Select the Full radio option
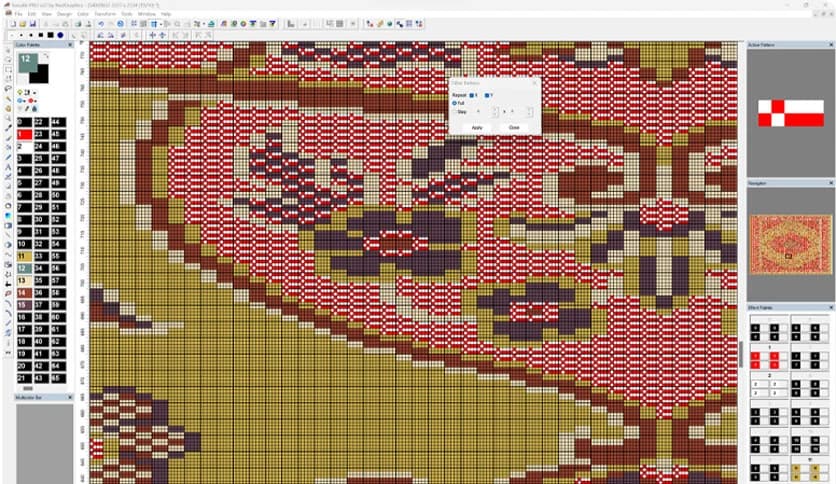 point(454,103)
